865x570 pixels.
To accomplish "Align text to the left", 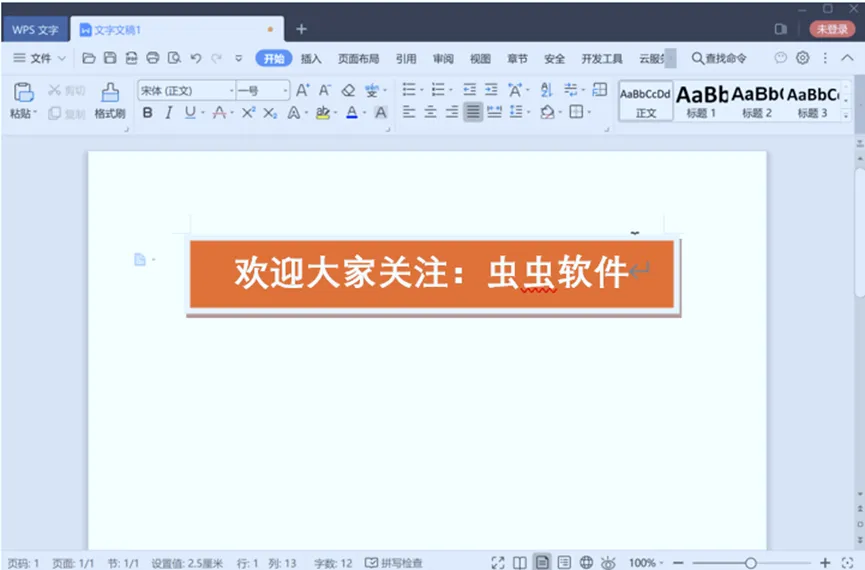I will 409,112.
